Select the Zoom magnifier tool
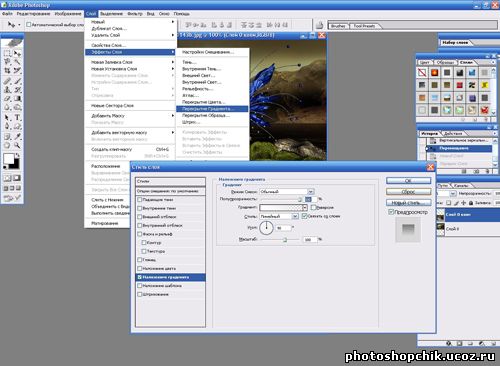This screenshot has width=500, height=366. coord(17,145)
